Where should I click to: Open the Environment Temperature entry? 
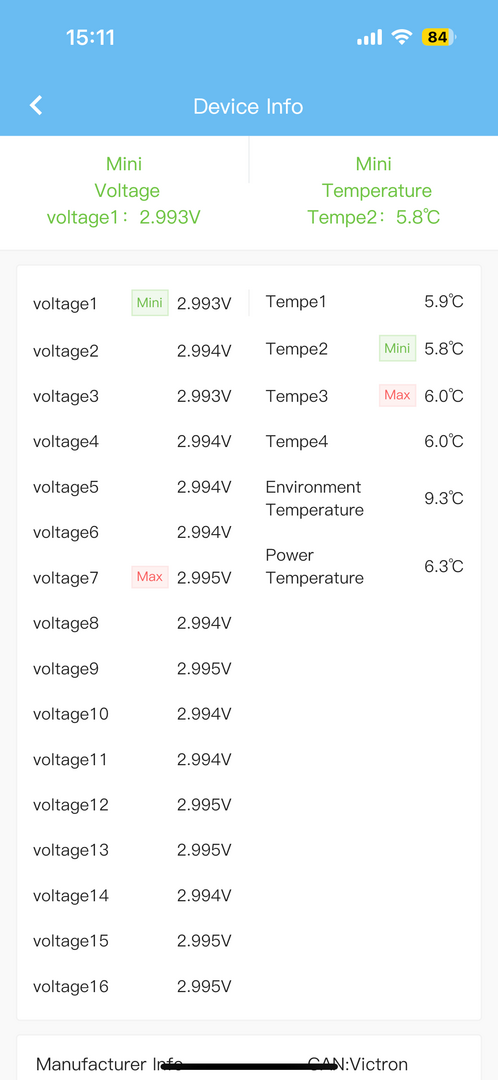click(x=364, y=499)
